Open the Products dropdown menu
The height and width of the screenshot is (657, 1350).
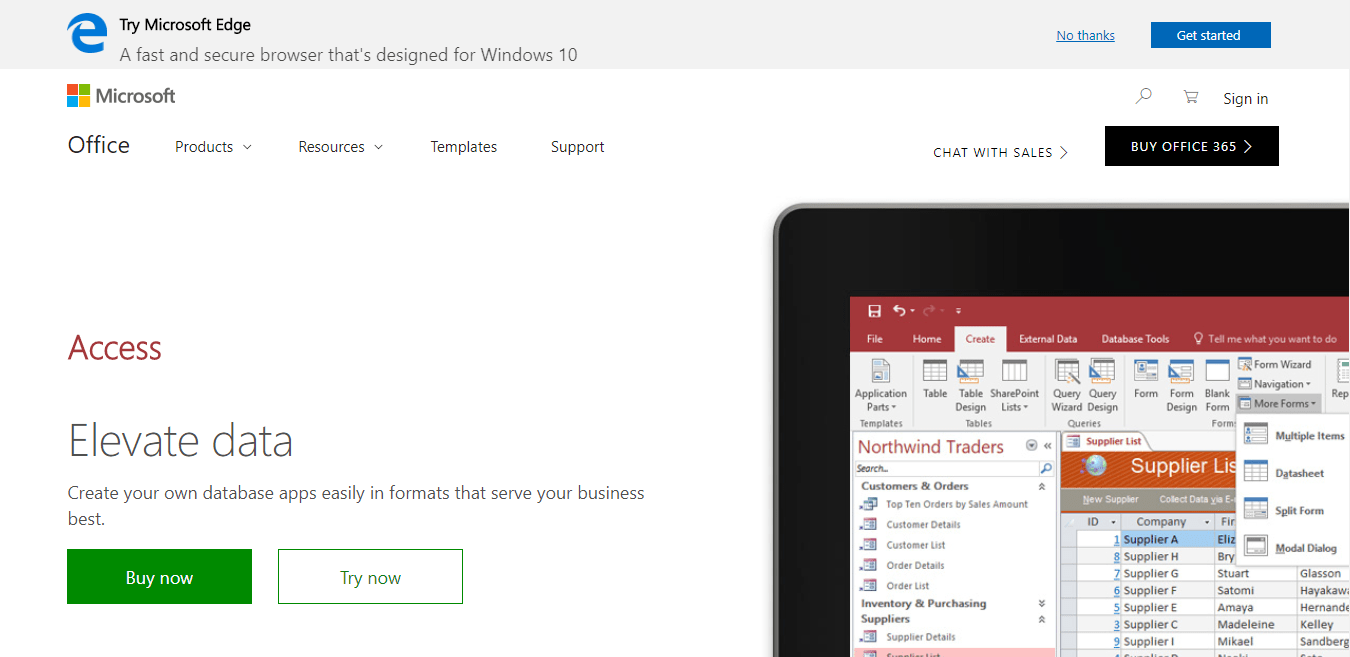point(213,147)
